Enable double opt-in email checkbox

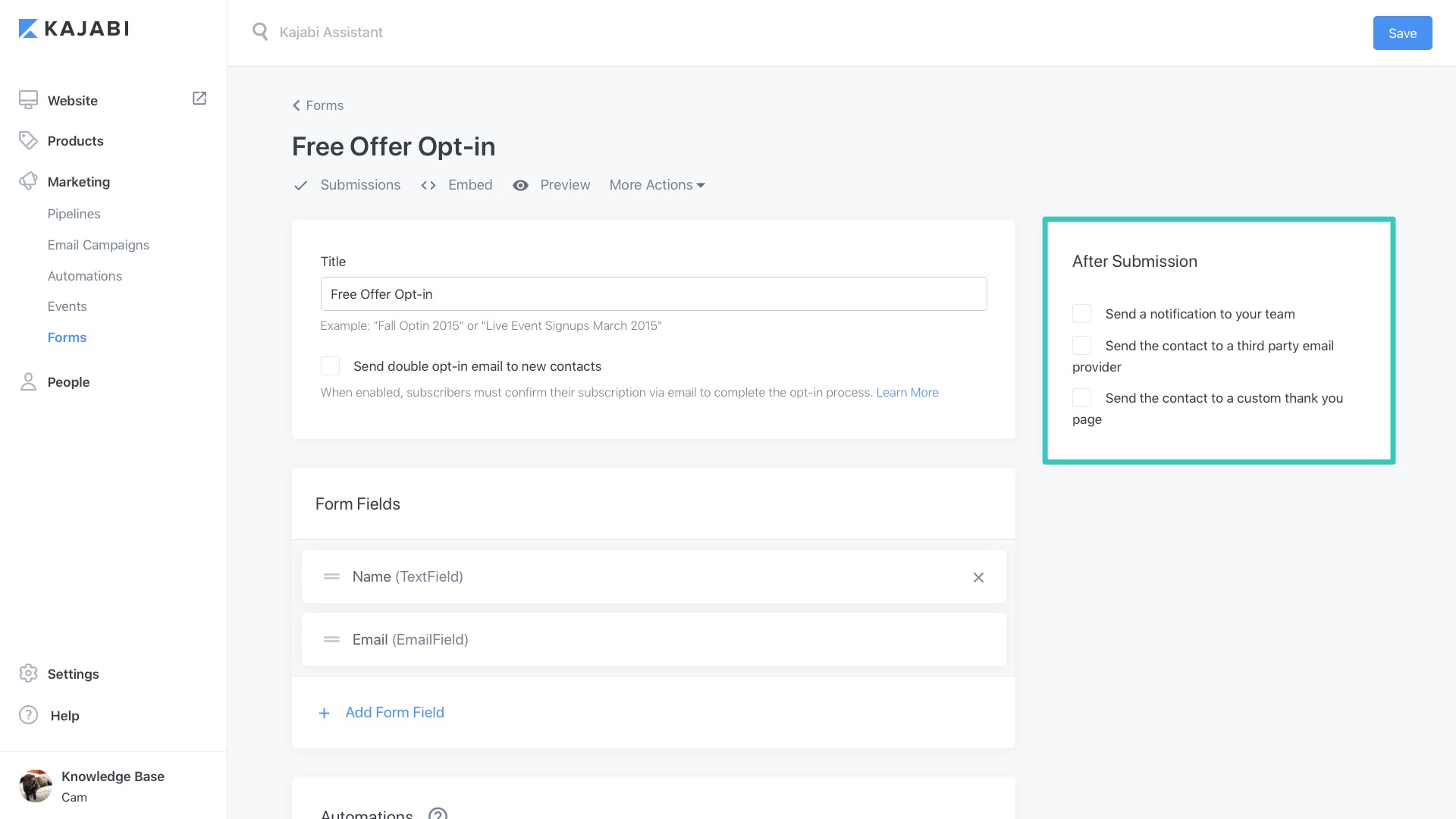click(x=330, y=366)
